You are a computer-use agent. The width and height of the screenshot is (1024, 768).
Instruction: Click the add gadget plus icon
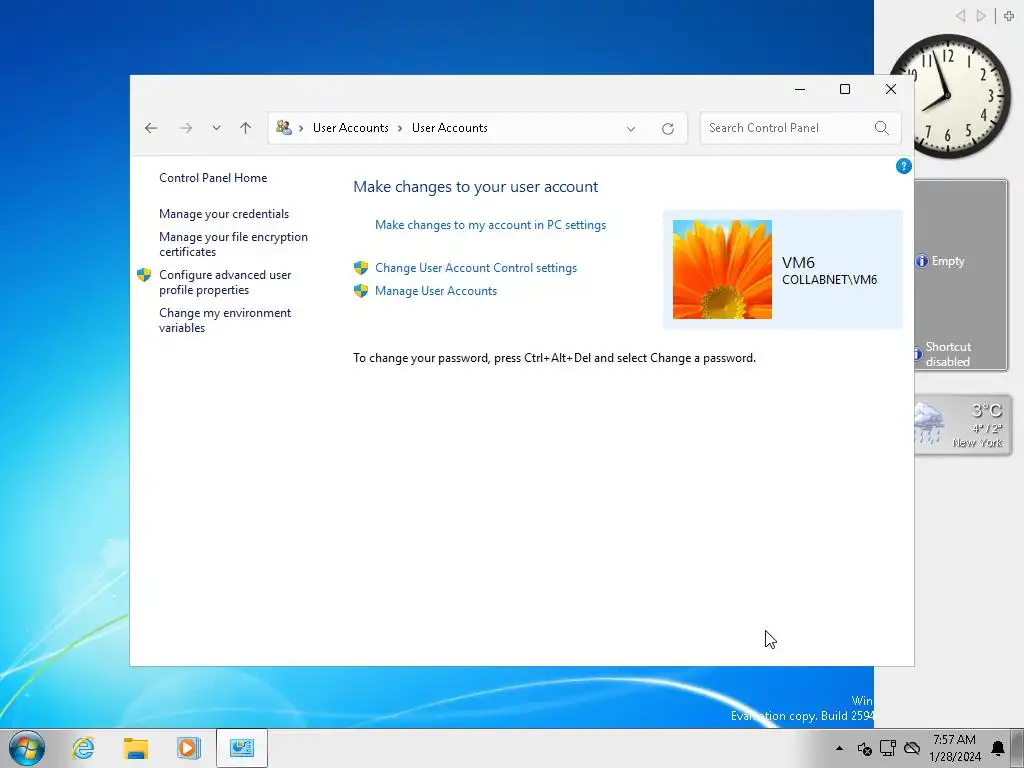pyautogui.click(x=1009, y=16)
